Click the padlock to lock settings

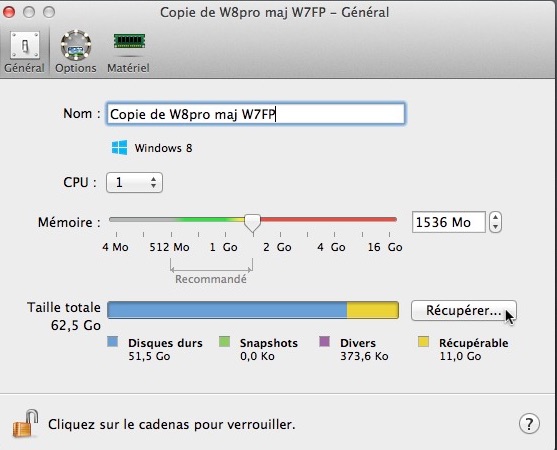click(25, 424)
